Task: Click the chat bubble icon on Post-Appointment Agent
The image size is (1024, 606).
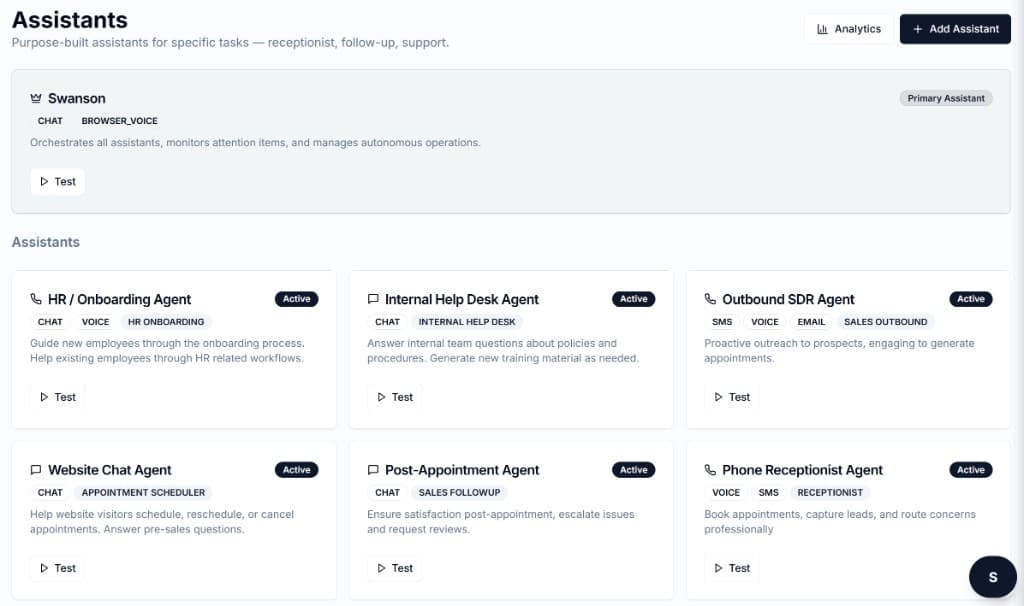Action: coord(374,470)
